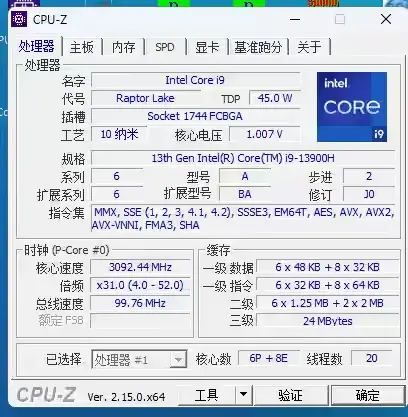Click the core count 6P + 8E
Viewport: 408px width, 417px height.
269,358
